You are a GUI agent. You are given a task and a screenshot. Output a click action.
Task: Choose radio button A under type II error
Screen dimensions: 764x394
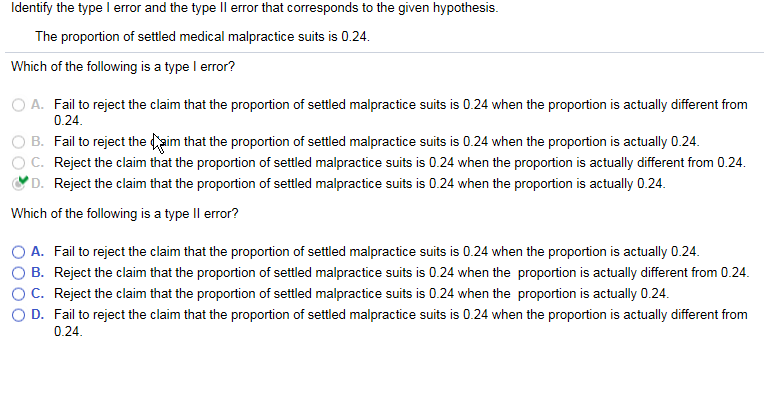tap(19, 252)
